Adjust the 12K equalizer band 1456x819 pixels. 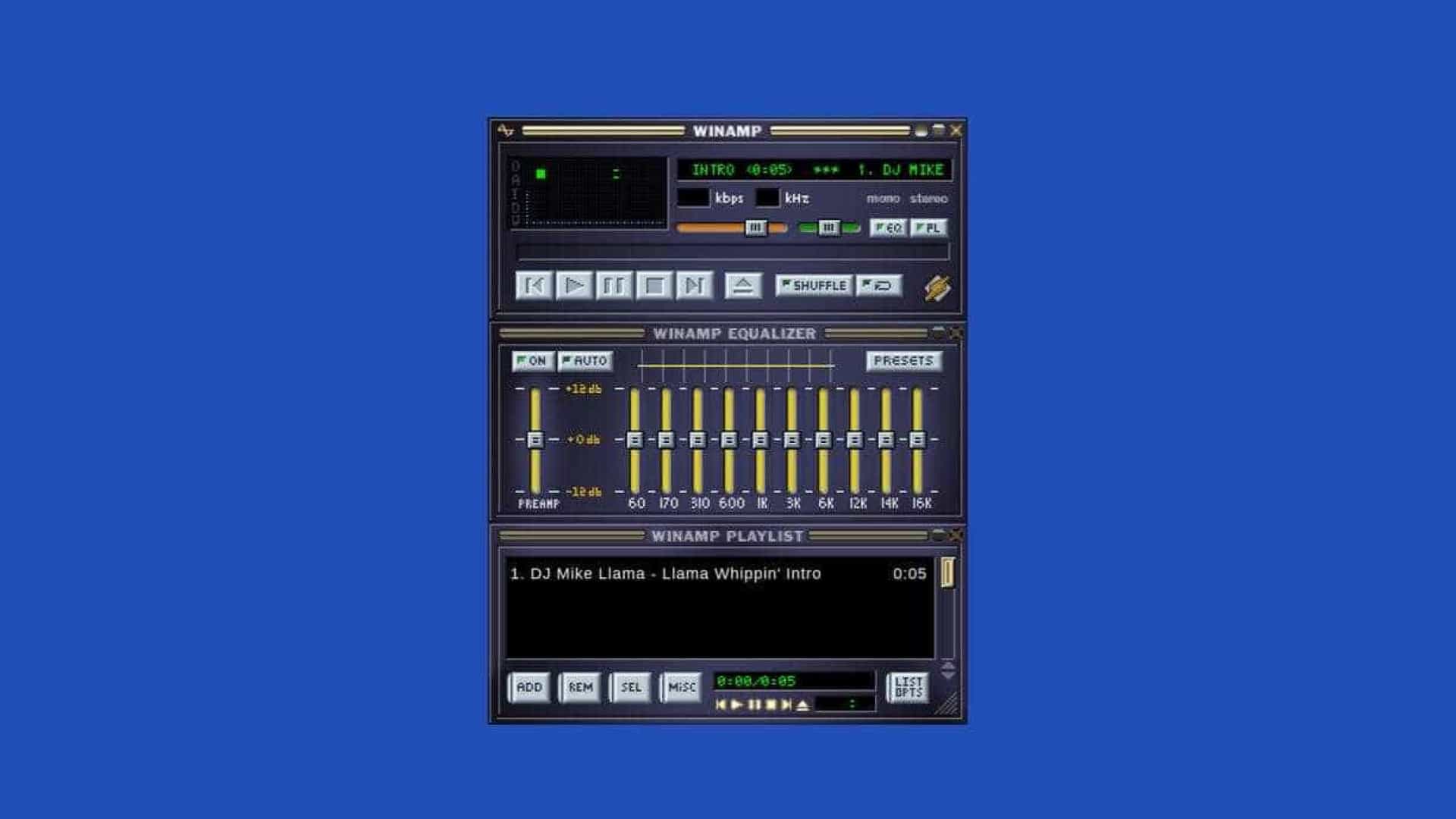(x=855, y=440)
